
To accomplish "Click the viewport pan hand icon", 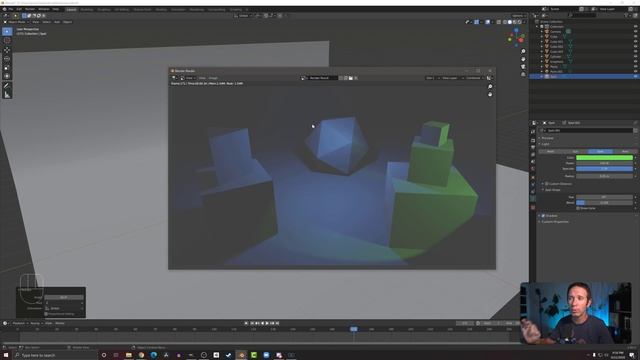I will tap(523, 59).
